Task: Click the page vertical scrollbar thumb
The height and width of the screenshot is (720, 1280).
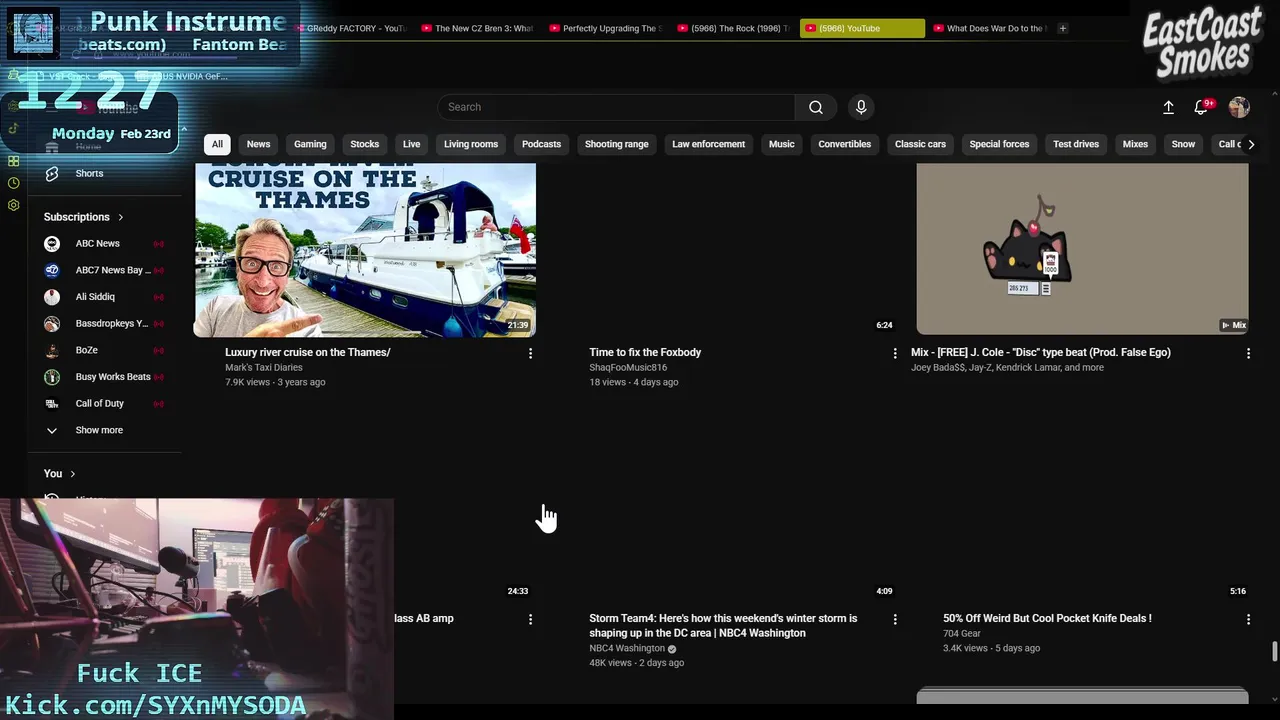Action: tap(1274, 652)
